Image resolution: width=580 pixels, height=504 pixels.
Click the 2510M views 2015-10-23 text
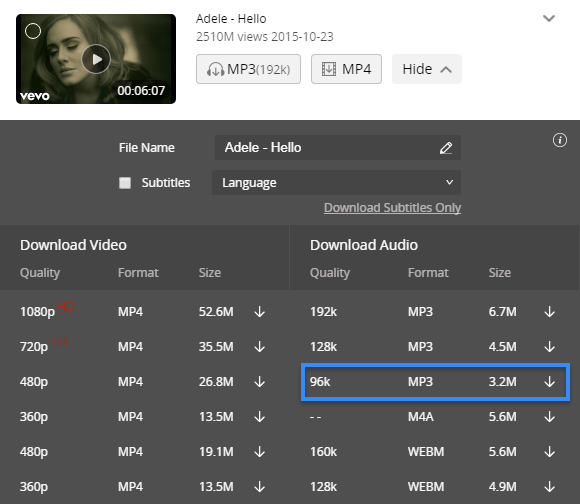[x=265, y=37]
